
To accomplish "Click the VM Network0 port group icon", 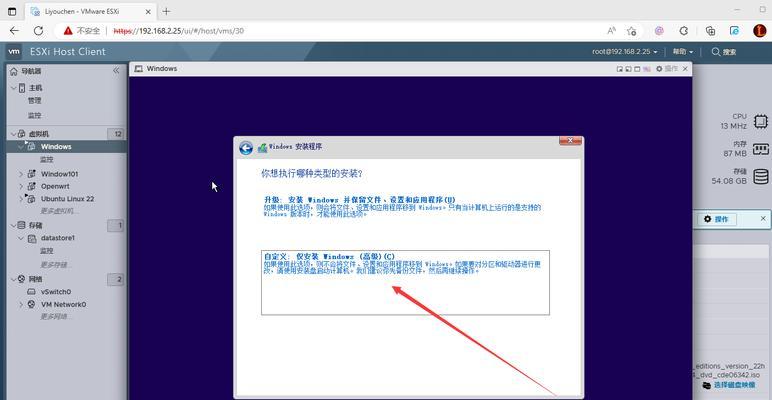I will click(32, 304).
